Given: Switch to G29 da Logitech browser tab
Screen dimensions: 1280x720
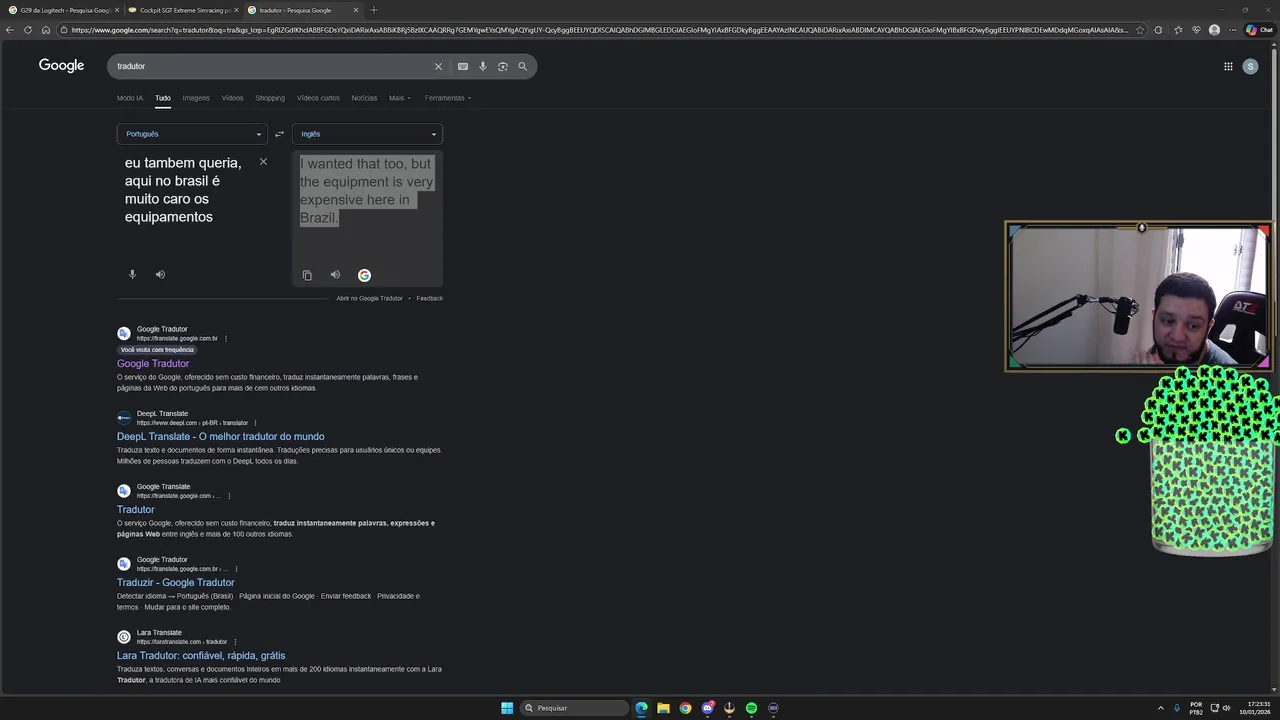Looking at the screenshot, I should click(62, 10).
